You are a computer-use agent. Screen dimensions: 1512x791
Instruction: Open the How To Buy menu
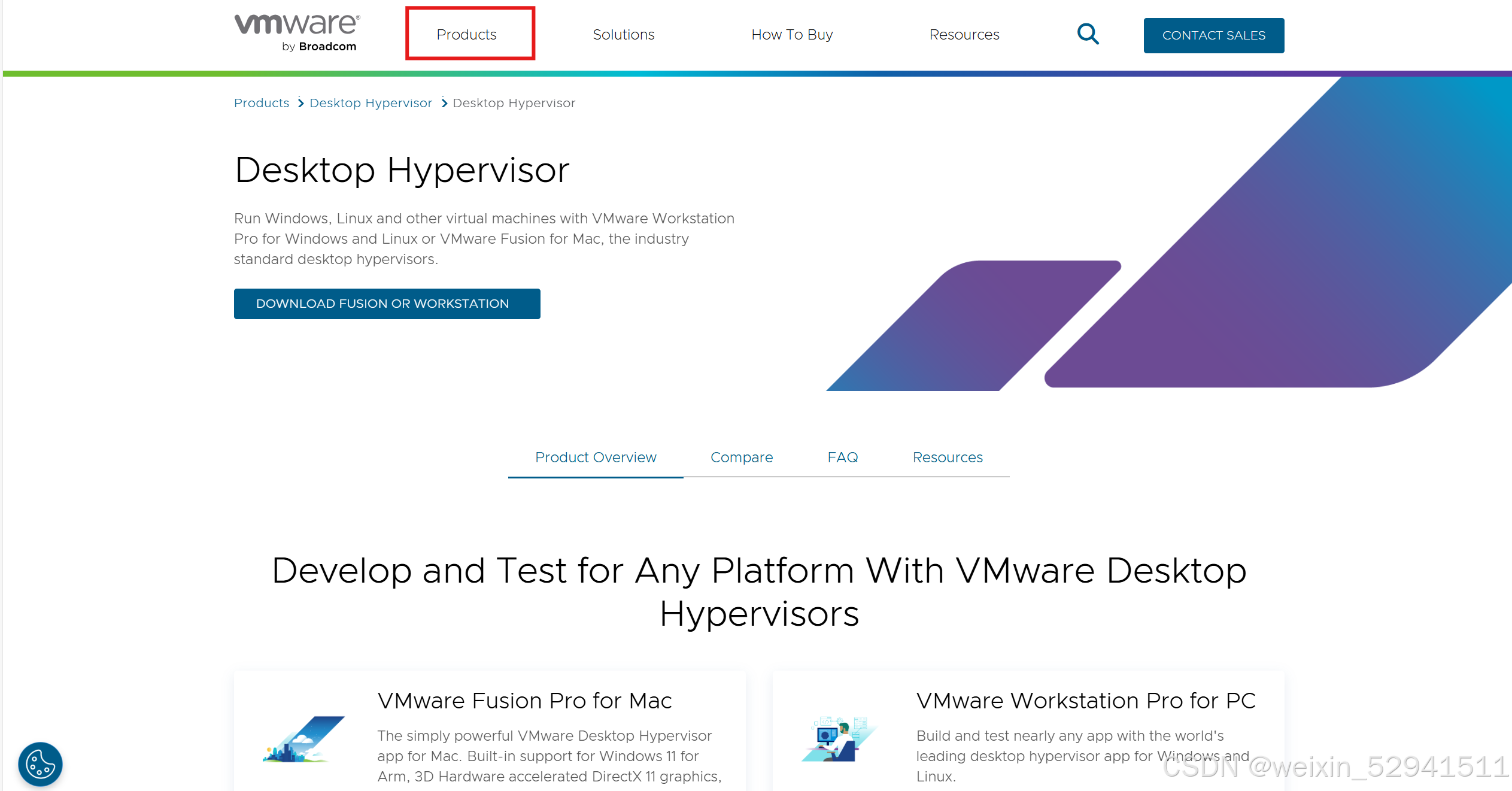(792, 34)
